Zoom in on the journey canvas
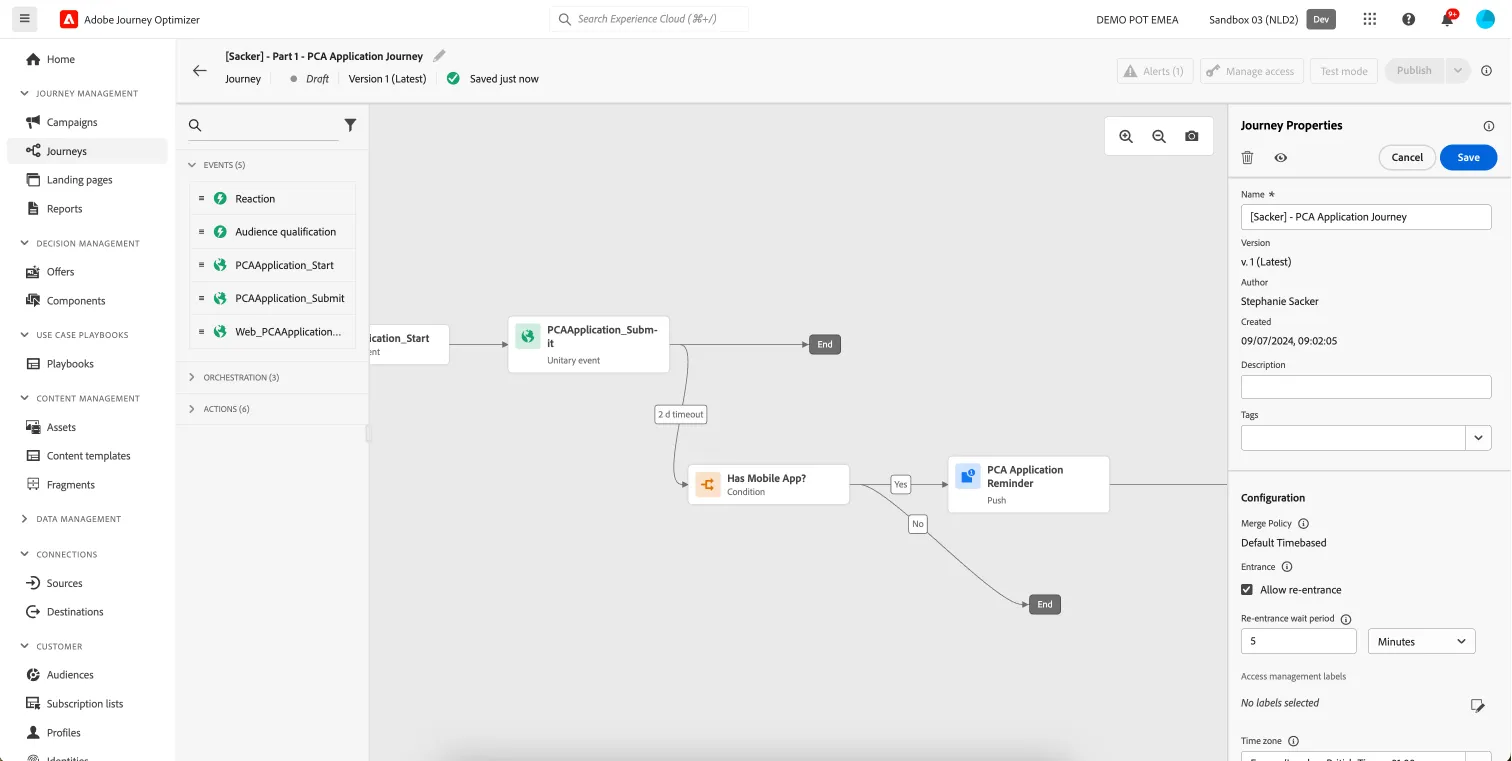The width and height of the screenshot is (1512, 761). (1126, 137)
